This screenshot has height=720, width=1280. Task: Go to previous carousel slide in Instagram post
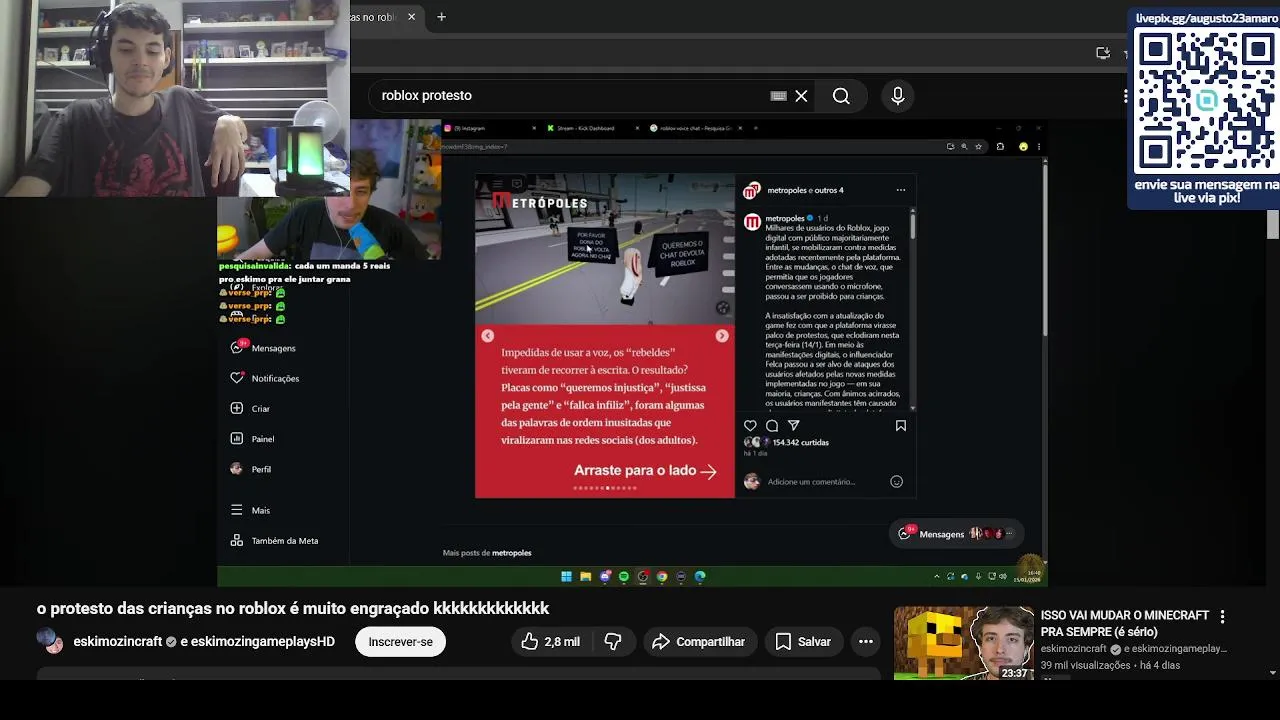(x=487, y=336)
